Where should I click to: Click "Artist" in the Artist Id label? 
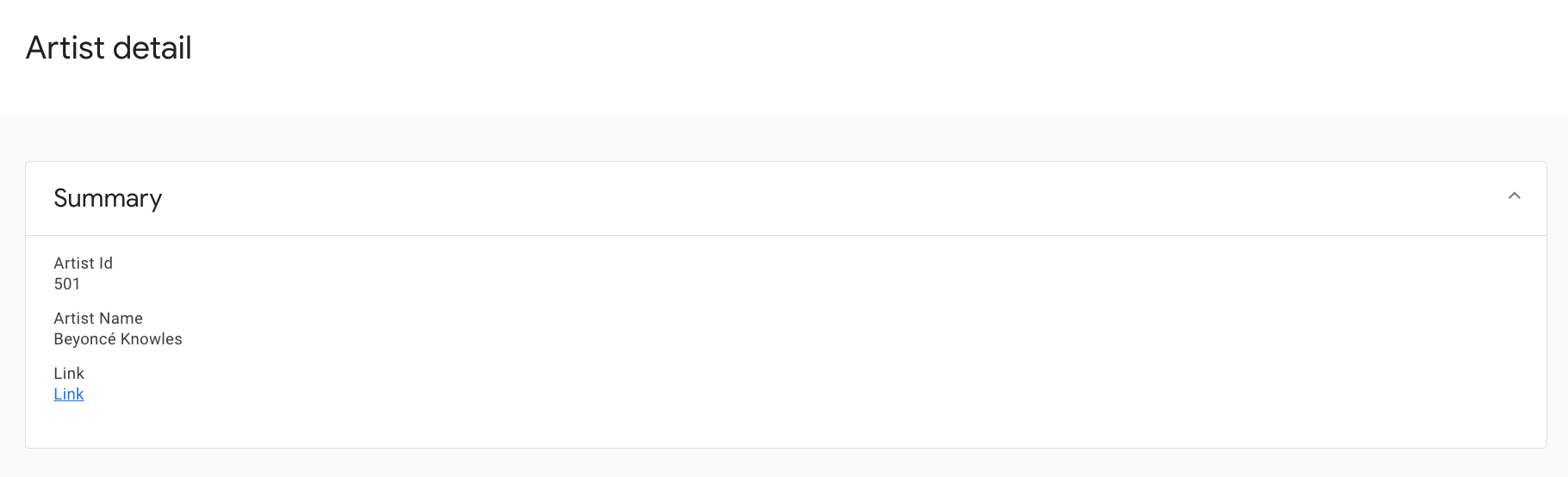tap(74, 263)
